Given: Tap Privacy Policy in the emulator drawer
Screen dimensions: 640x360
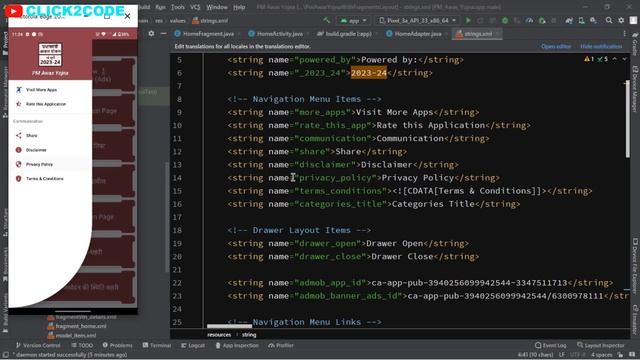Looking at the screenshot, I should pyautogui.click(x=50, y=164).
